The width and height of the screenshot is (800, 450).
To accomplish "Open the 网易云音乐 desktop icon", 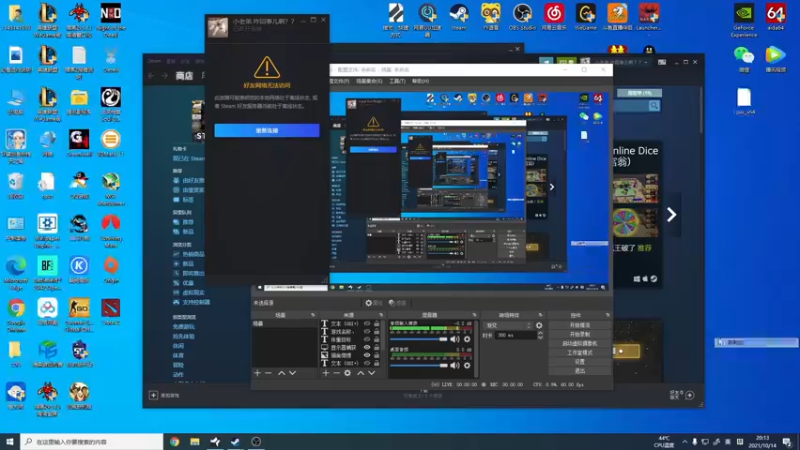I will pos(554,17).
